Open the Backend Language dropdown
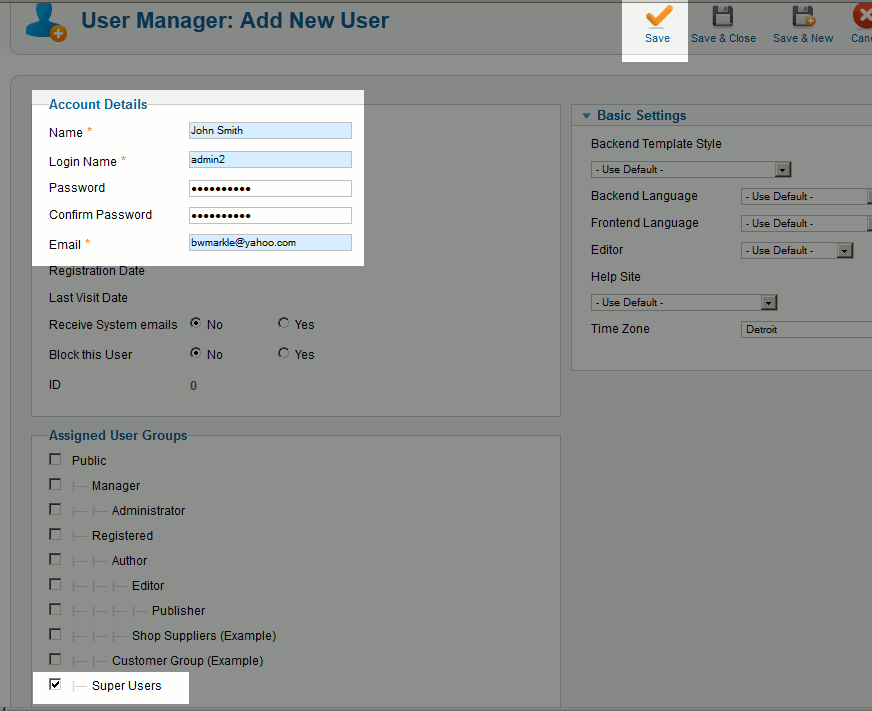This screenshot has width=872, height=711. 806,197
